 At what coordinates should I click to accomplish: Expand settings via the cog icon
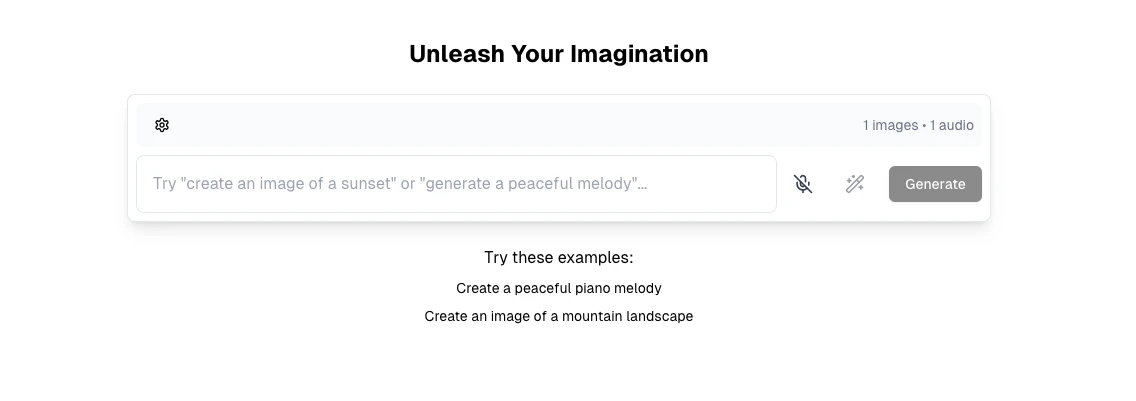[x=162, y=125]
